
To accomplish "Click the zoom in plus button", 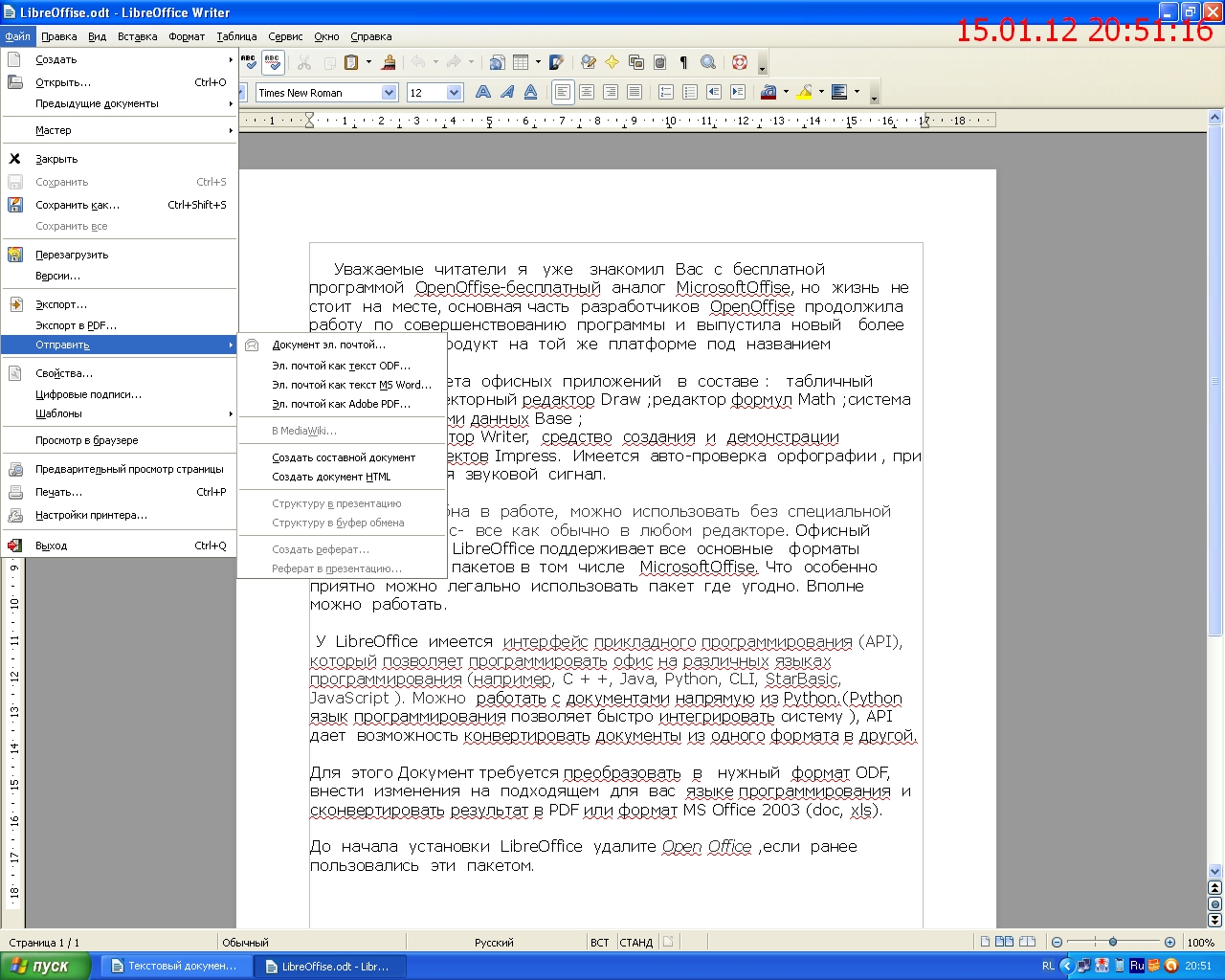I will tap(1169, 942).
